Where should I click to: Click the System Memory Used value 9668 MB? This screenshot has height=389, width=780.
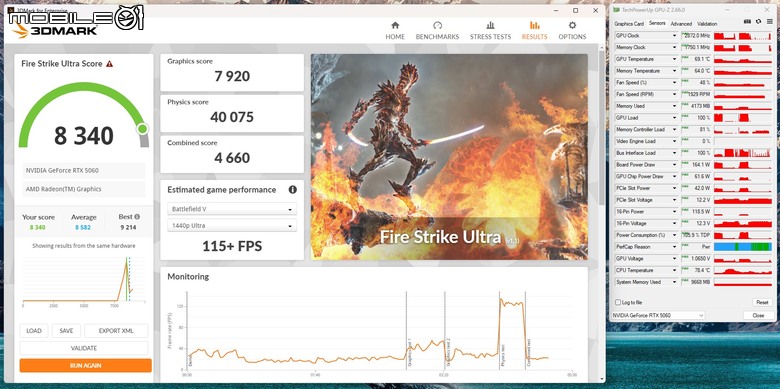701,282
